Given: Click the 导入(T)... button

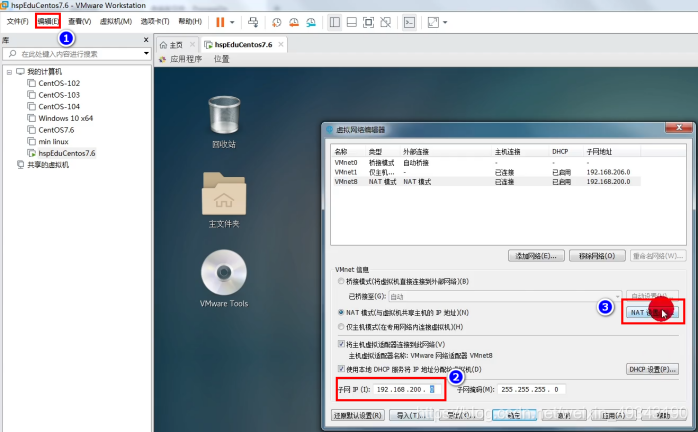Looking at the screenshot, I should [412, 415].
